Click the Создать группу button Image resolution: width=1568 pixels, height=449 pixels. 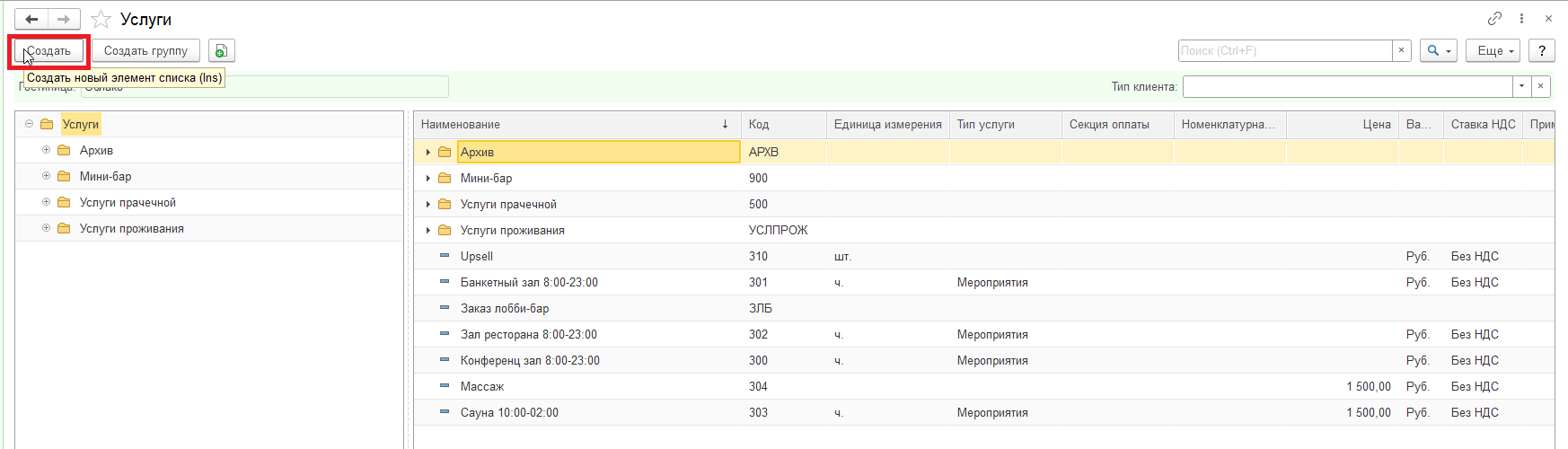[145, 51]
